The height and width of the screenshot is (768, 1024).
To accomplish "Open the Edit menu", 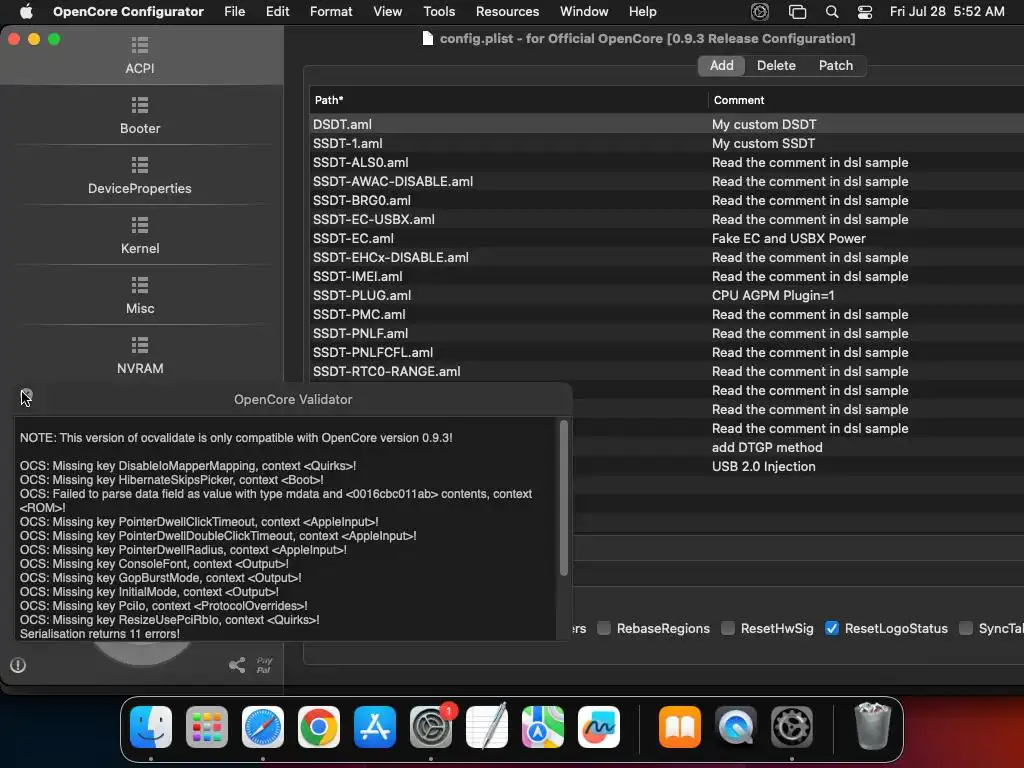I will (278, 12).
